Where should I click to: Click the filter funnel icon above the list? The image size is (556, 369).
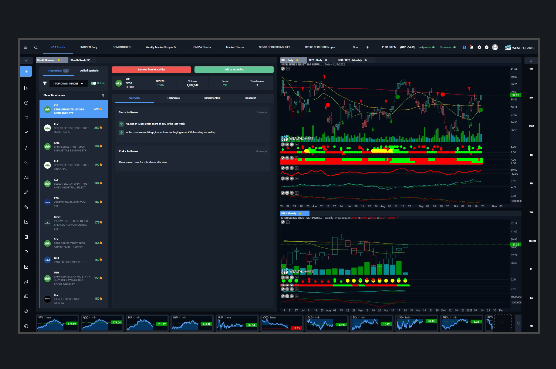(45, 84)
